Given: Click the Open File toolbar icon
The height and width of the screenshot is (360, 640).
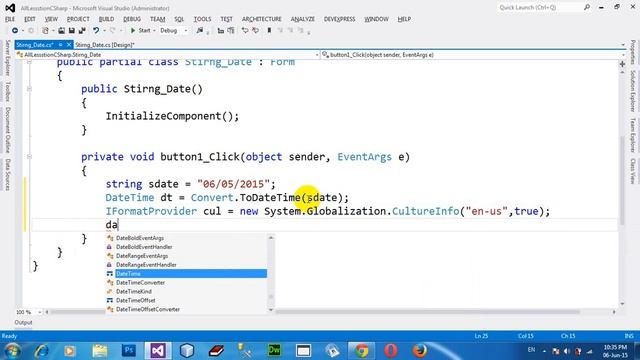Looking at the screenshot, I should pos(61,31).
